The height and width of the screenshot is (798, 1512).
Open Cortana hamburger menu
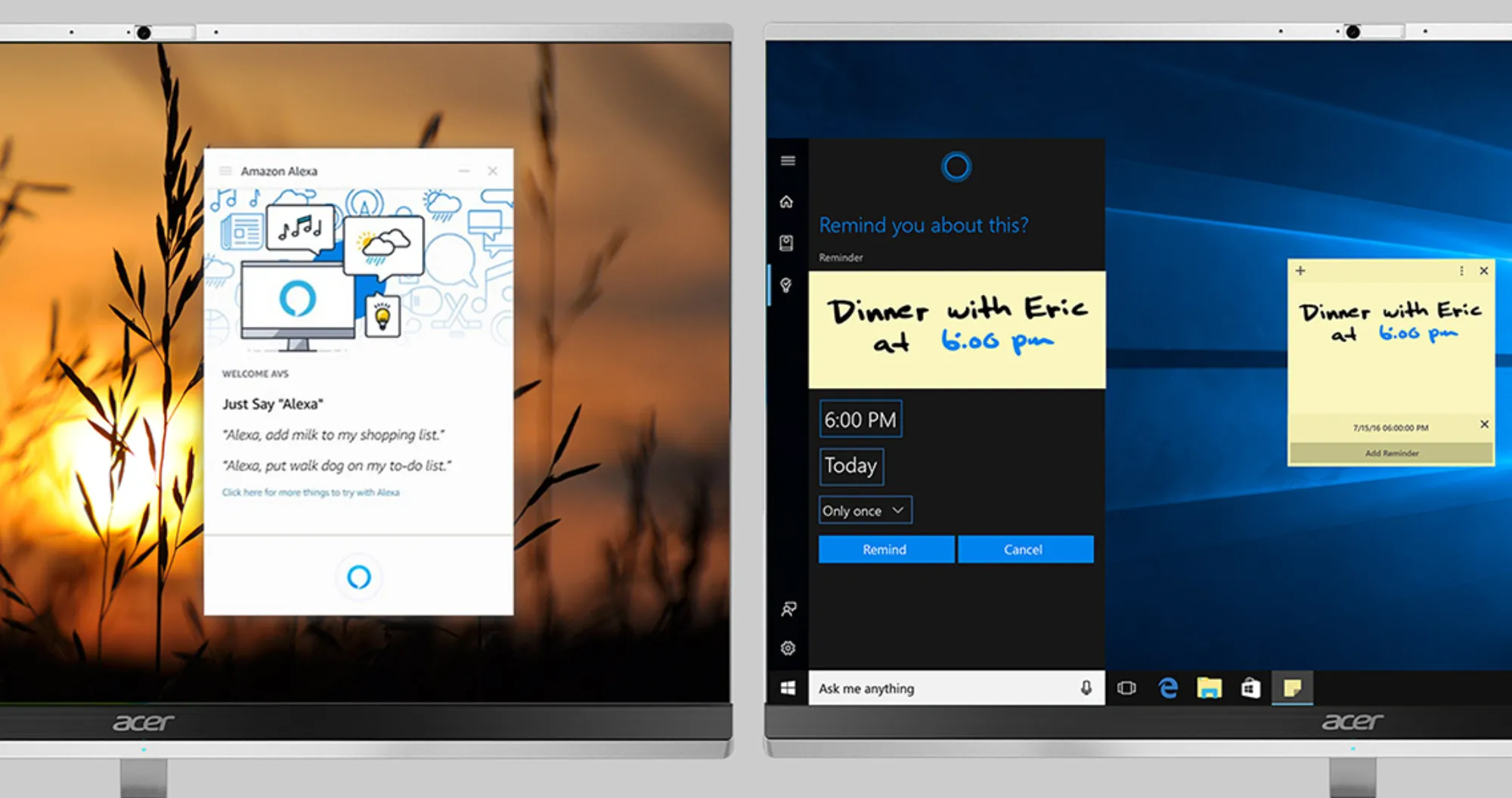pos(788,160)
